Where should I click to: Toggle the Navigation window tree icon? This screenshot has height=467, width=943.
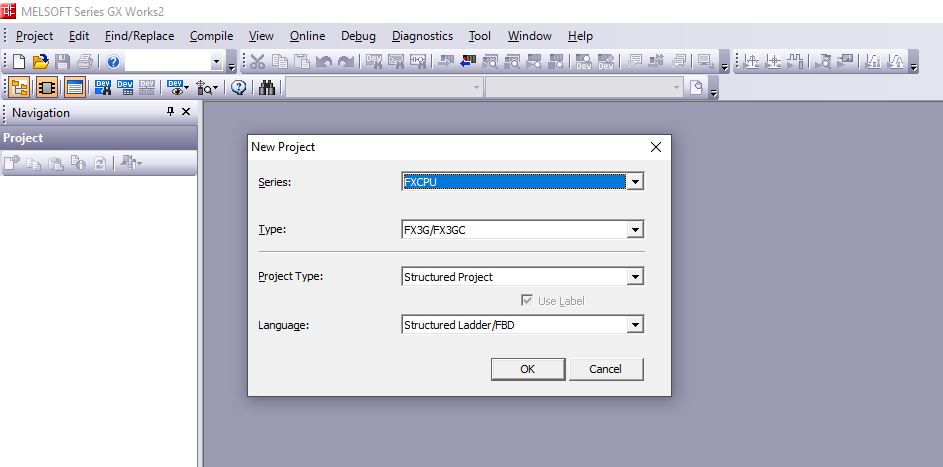point(20,88)
